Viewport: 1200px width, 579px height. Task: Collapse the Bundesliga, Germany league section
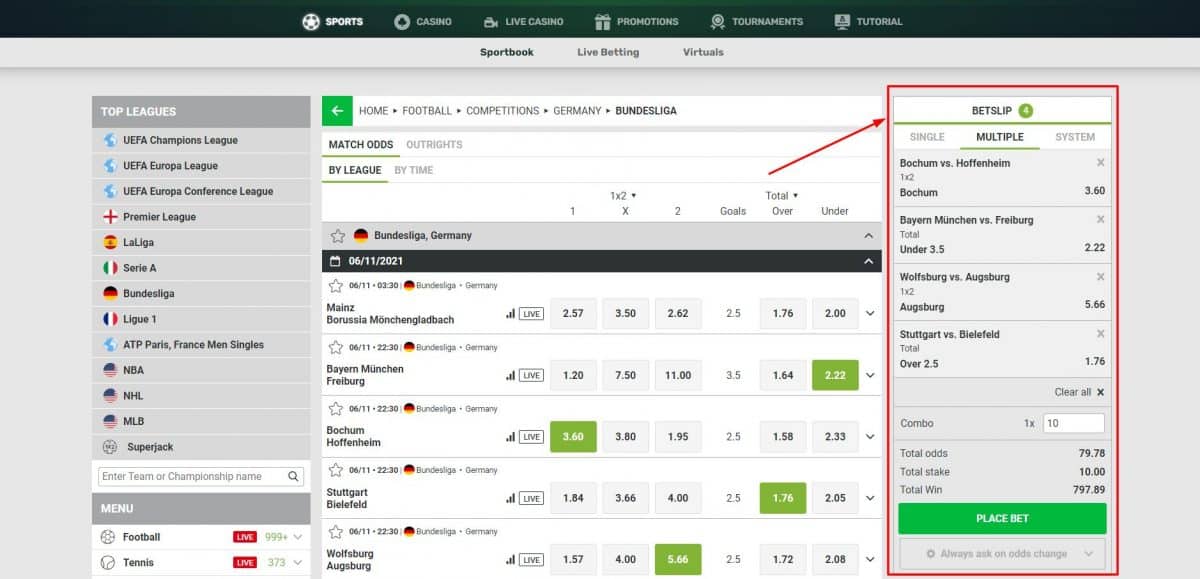(868, 236)
